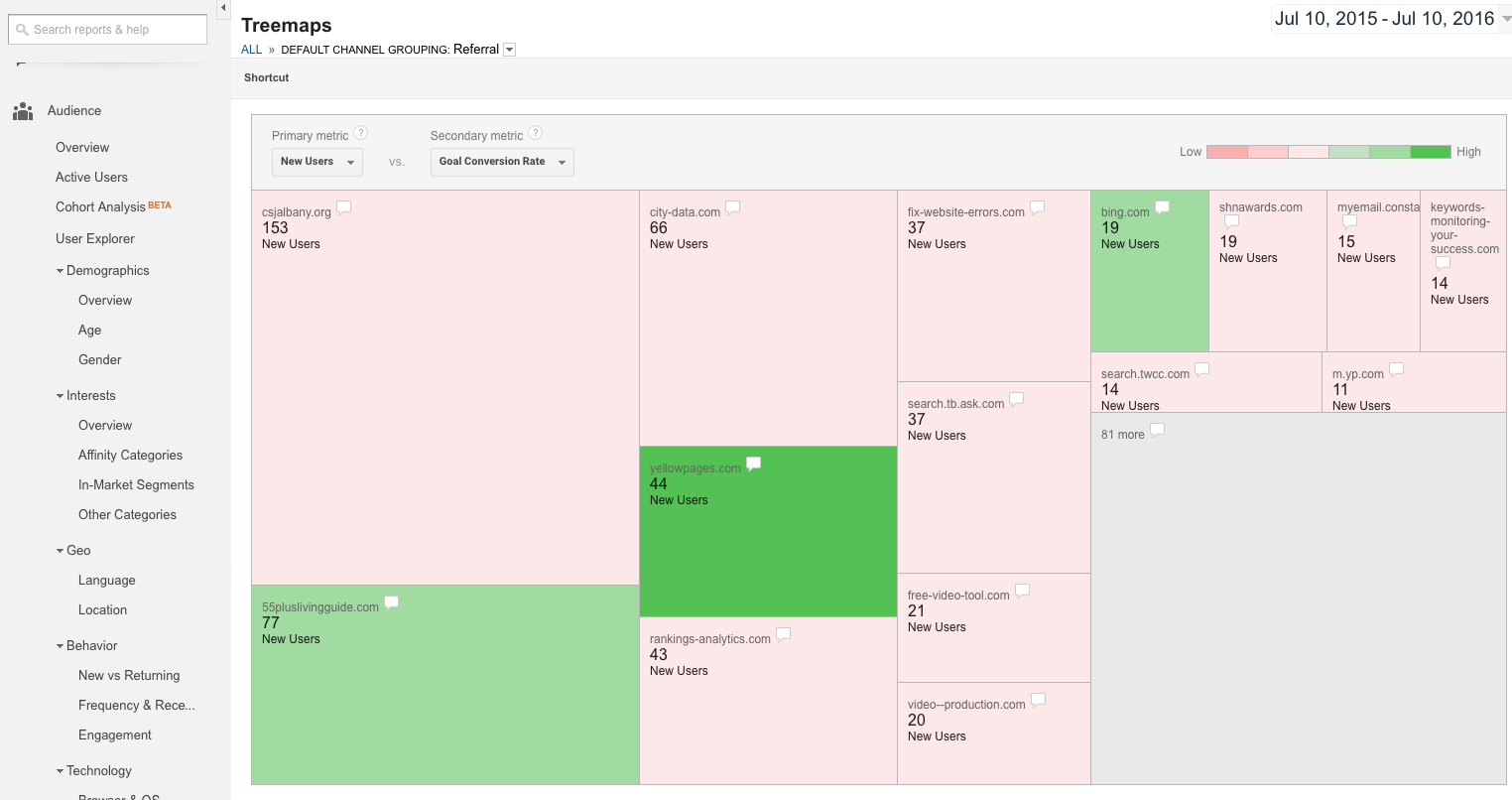Click comment bubble under keywords-monitoring-your-success.com
Viewport: 1512px width, 800px height.
click(1443, 264)
